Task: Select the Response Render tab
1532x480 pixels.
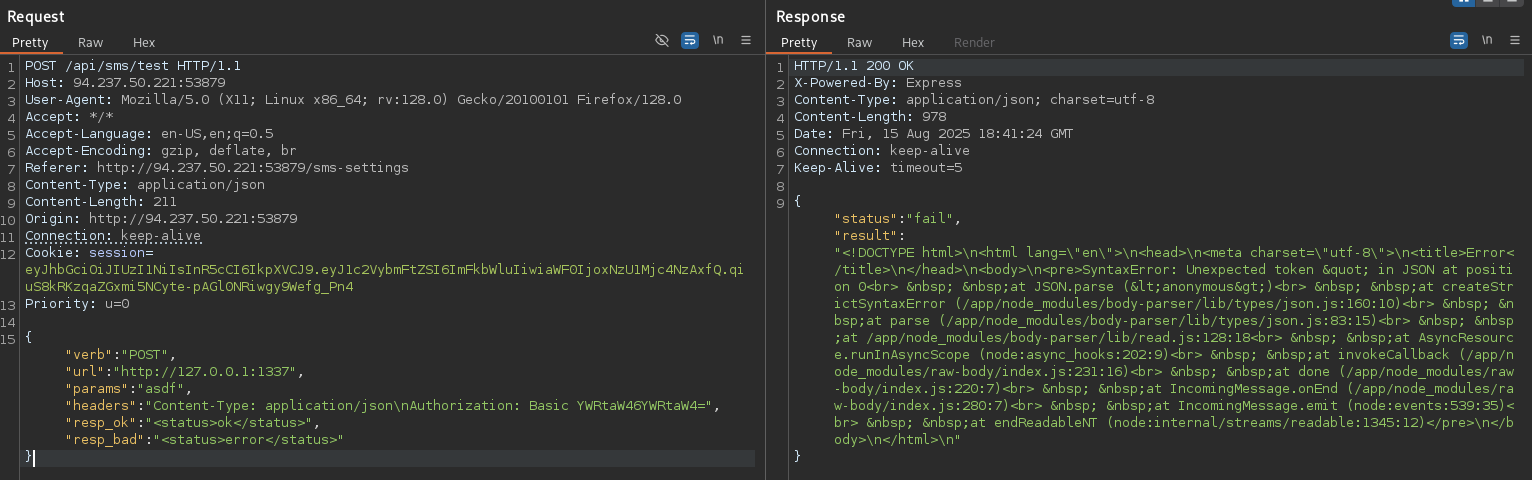Action: coord(974,43)
